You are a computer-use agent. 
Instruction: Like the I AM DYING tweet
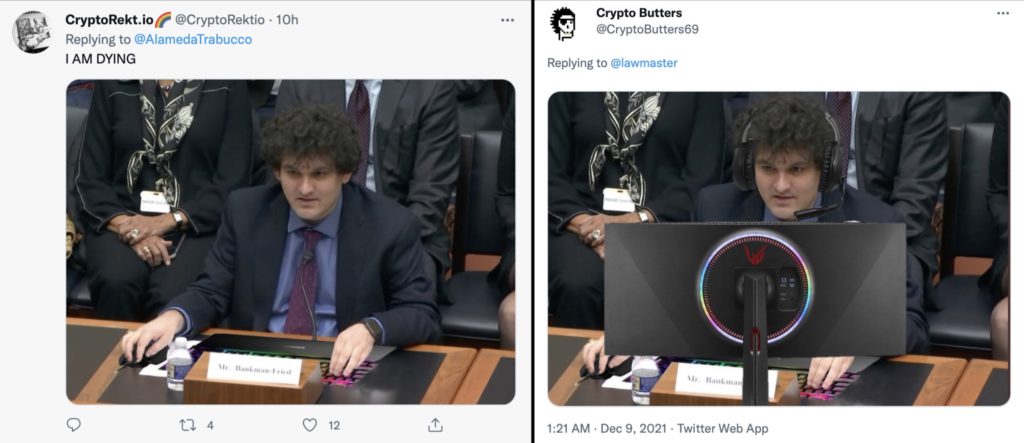310,425
